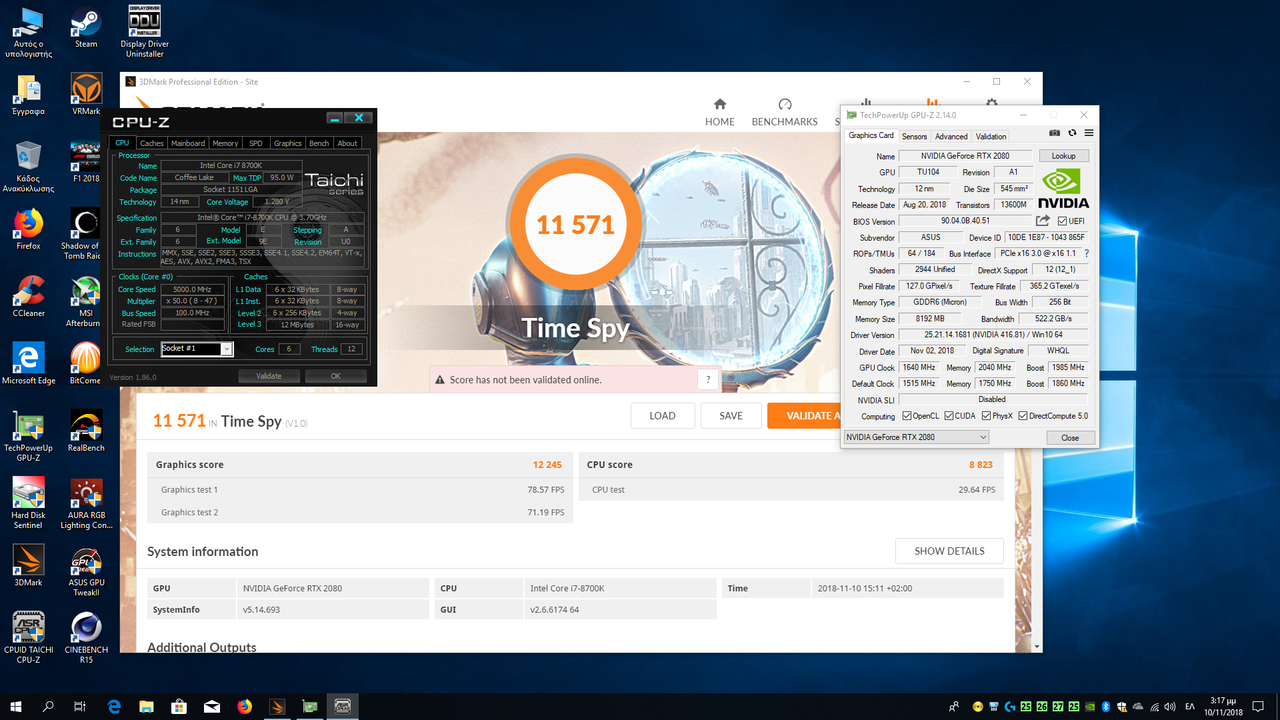Open the SPD tab in CPU-Z
The width and height of the screenshot is (1280, 720).
click(x=256, y=143)
